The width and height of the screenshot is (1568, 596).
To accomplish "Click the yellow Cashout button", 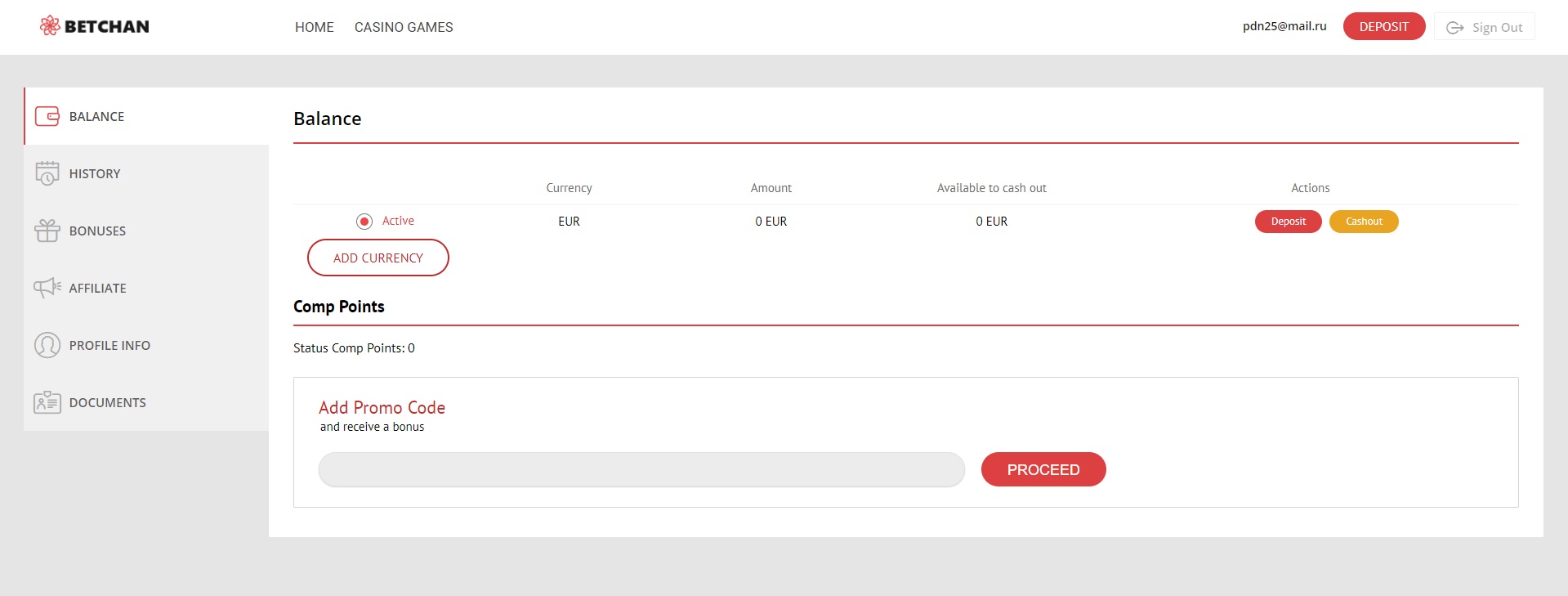I will [x=1364, y=222].
